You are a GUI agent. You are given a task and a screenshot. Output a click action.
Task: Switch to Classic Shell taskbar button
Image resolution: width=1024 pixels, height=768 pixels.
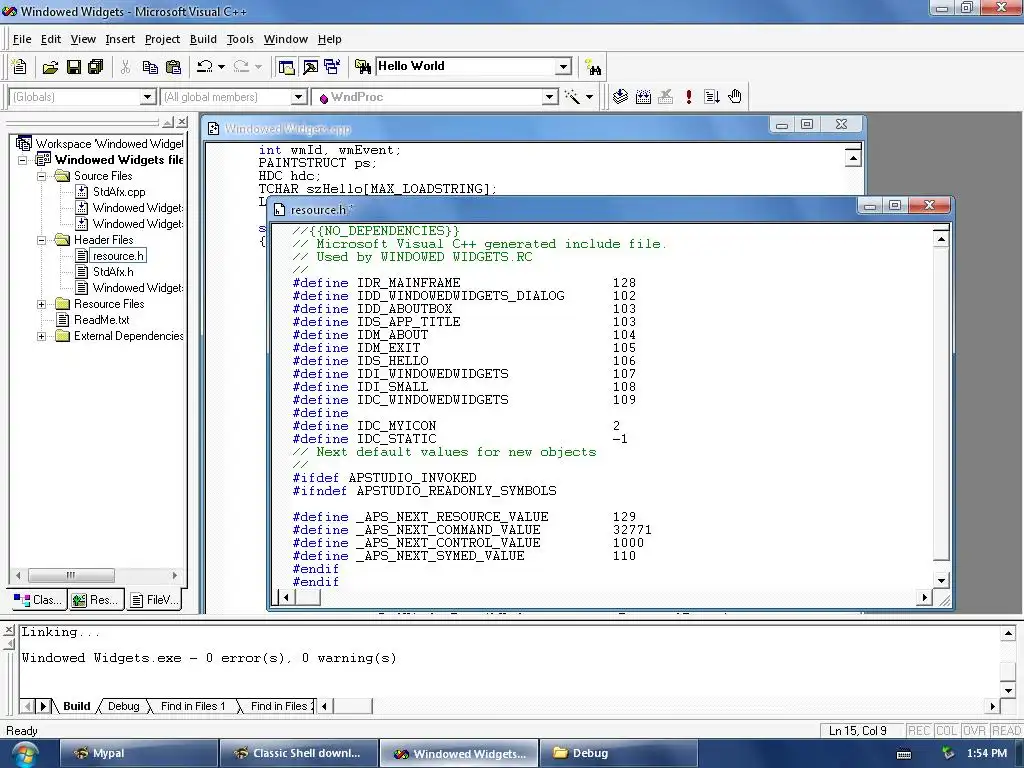pos(299,753)
